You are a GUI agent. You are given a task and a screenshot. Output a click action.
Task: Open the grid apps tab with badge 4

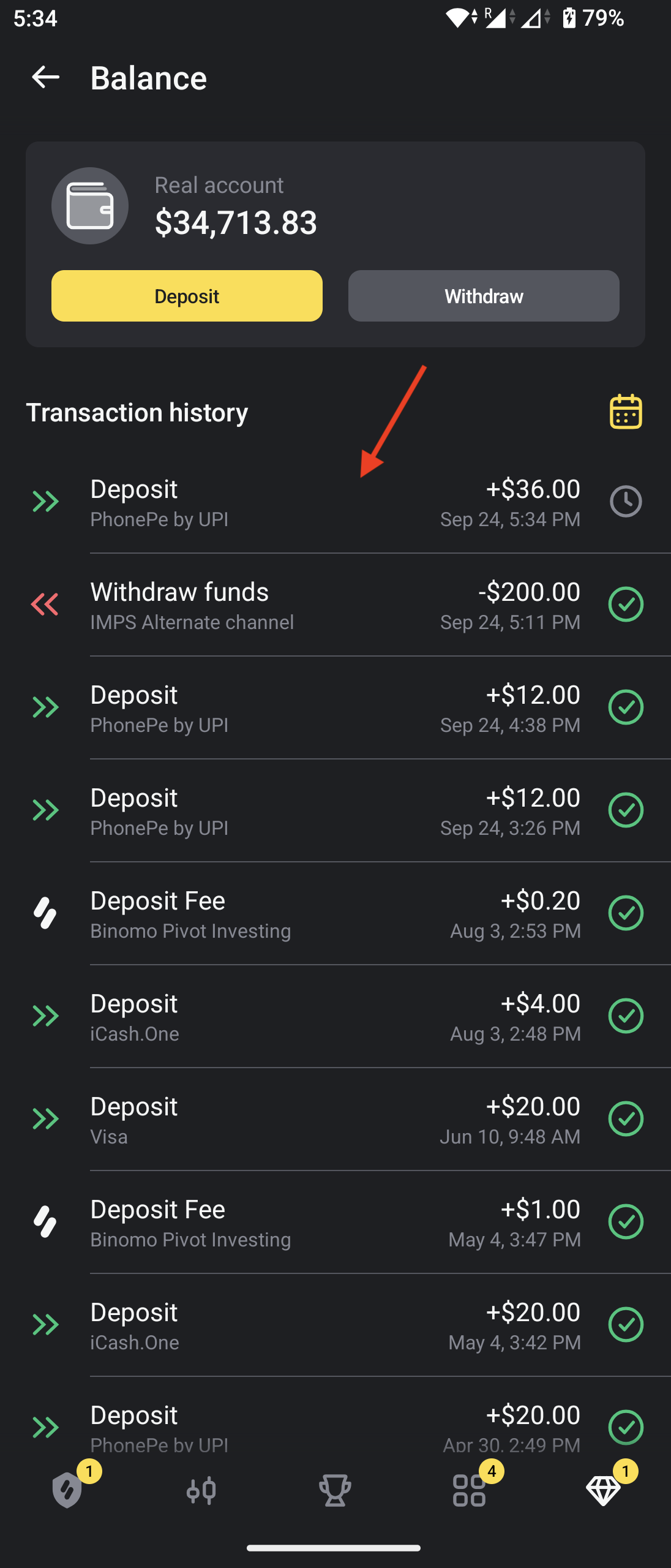470,1490
